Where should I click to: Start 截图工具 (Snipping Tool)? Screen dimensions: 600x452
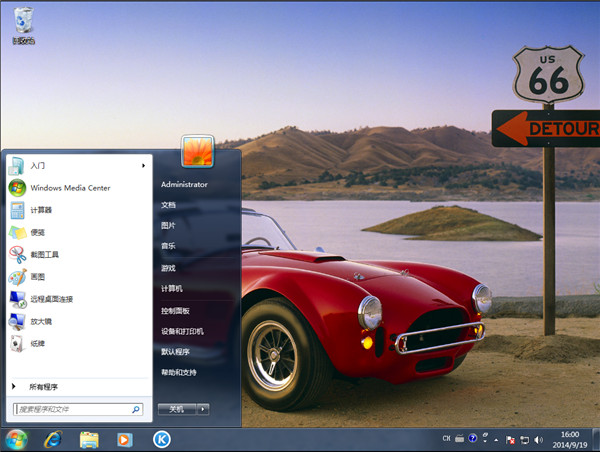click(44, 255)
